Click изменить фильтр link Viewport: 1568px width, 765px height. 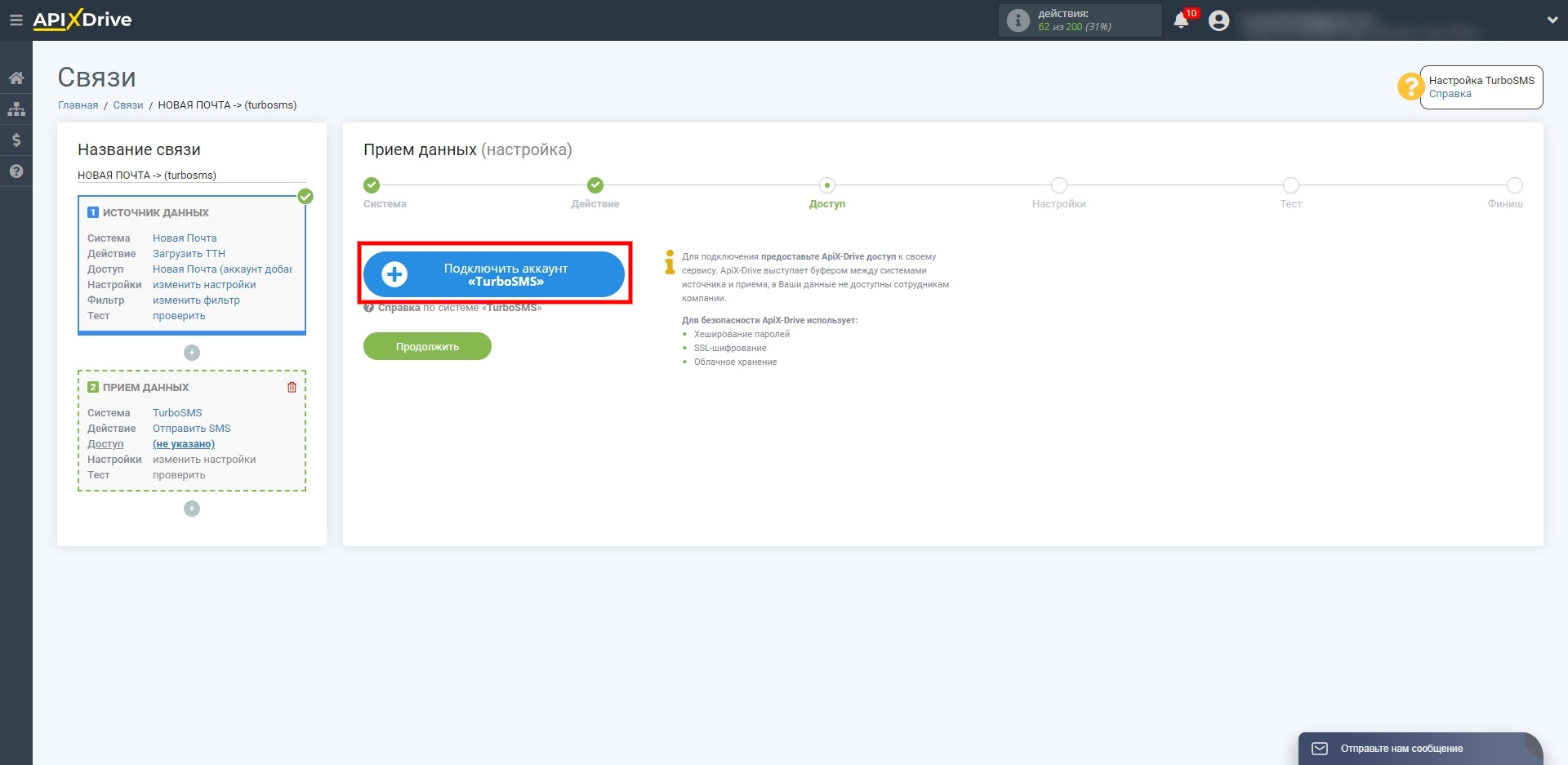pyautogui.click(x=196, y=300)
